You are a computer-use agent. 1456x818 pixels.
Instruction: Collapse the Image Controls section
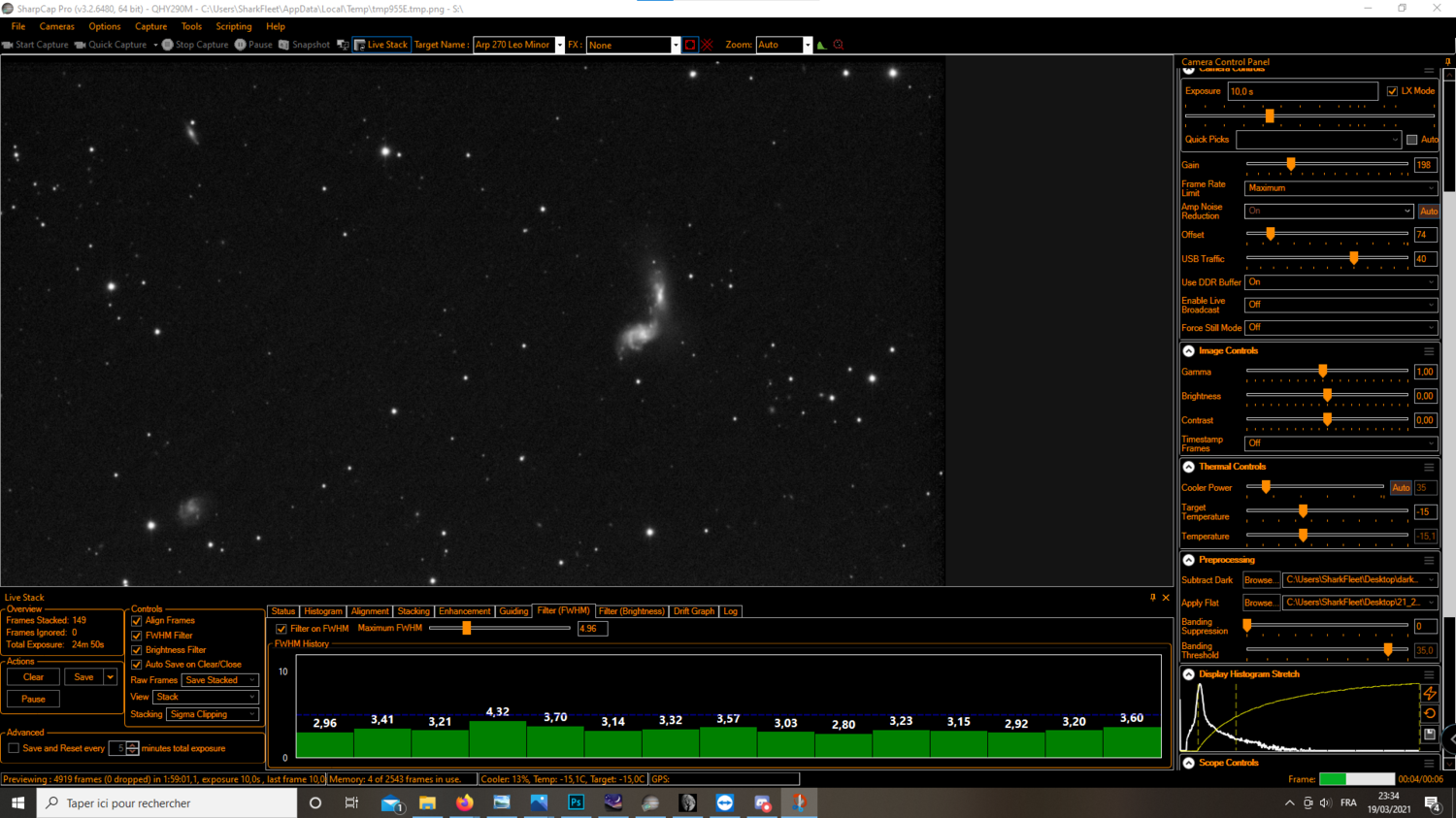pos(1189,351)
